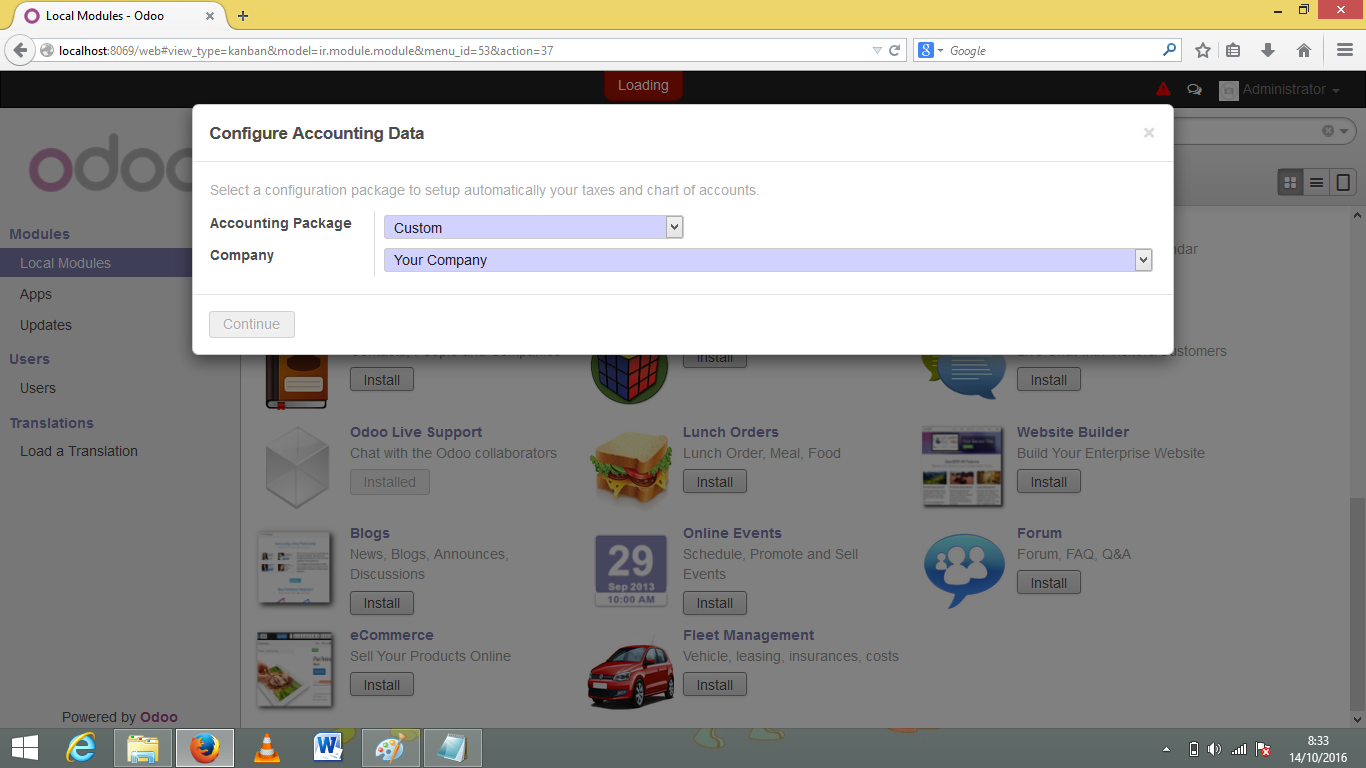This screenshot has height=768, width=1366.
Task: Click the red warning triangle indicator
Action: [x=1162, y=88]
